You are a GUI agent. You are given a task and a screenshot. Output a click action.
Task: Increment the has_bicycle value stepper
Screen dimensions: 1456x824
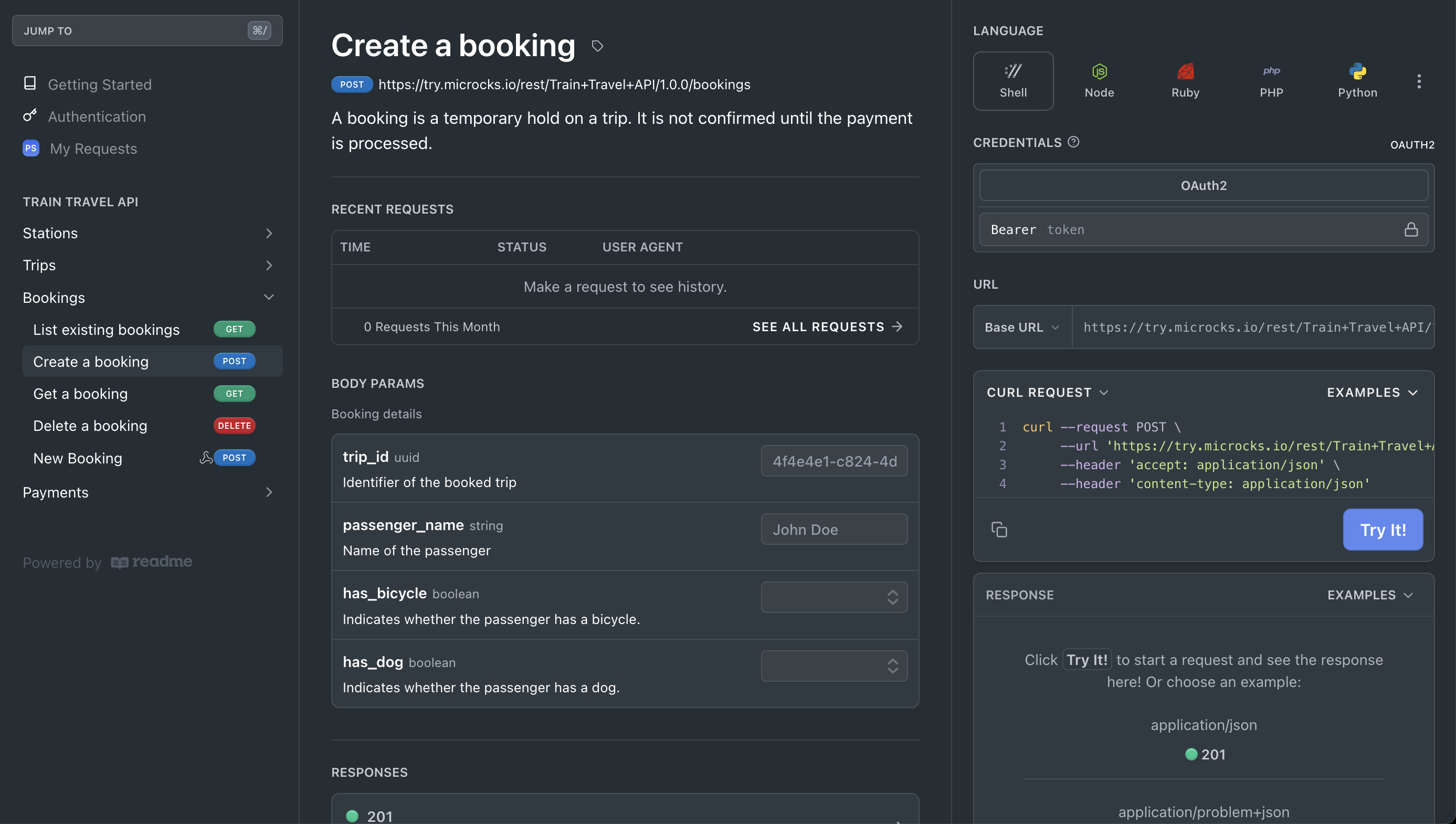click(x=893, y=593)
